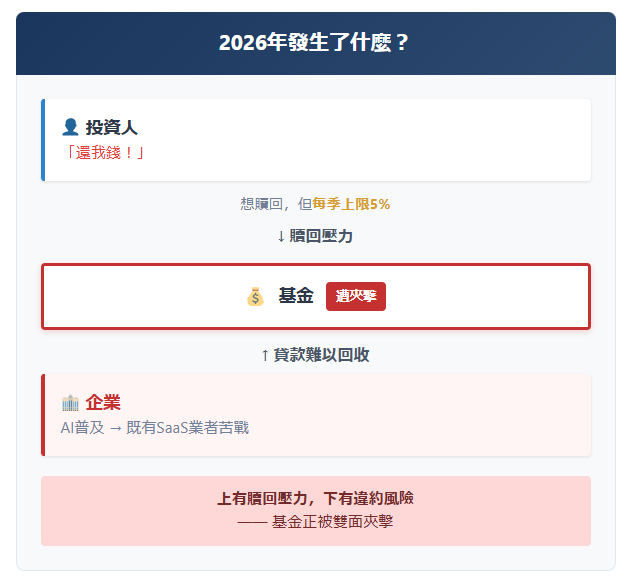Click the 贖回壓力 label
Screen dimensions: 627x580
pos(321,236)
